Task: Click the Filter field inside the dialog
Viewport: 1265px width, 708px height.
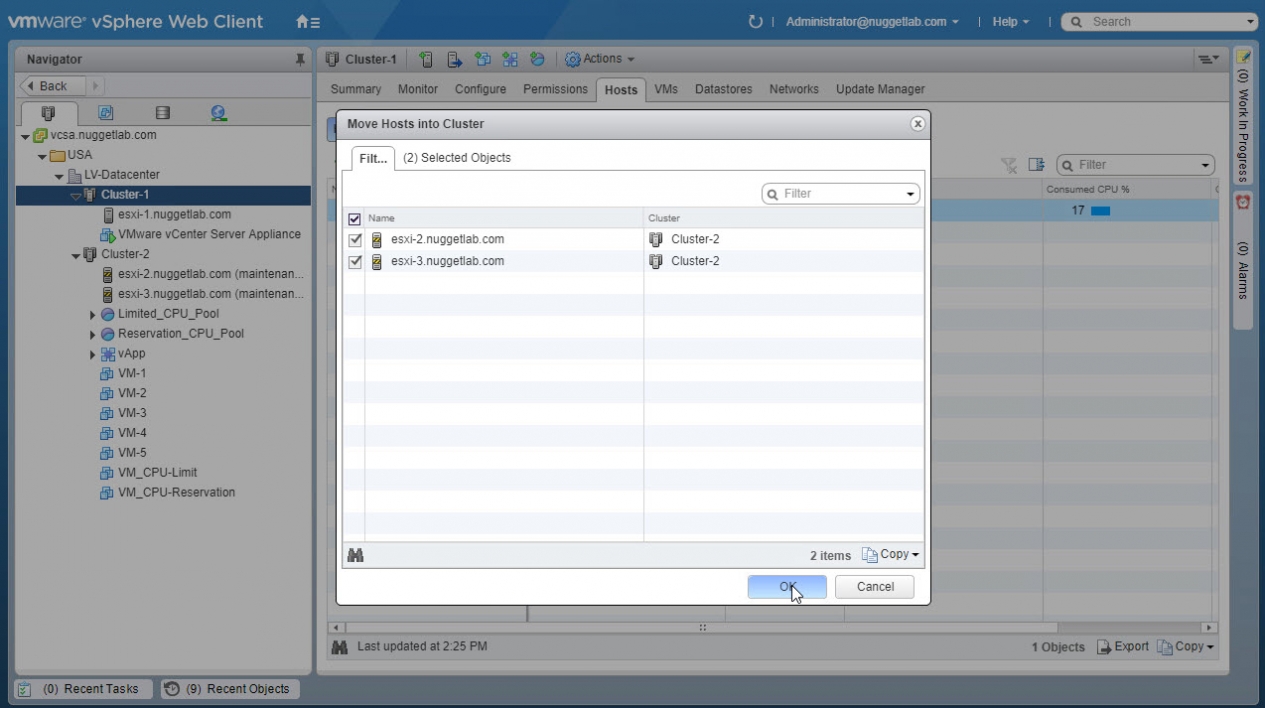Action: (840, 194)
